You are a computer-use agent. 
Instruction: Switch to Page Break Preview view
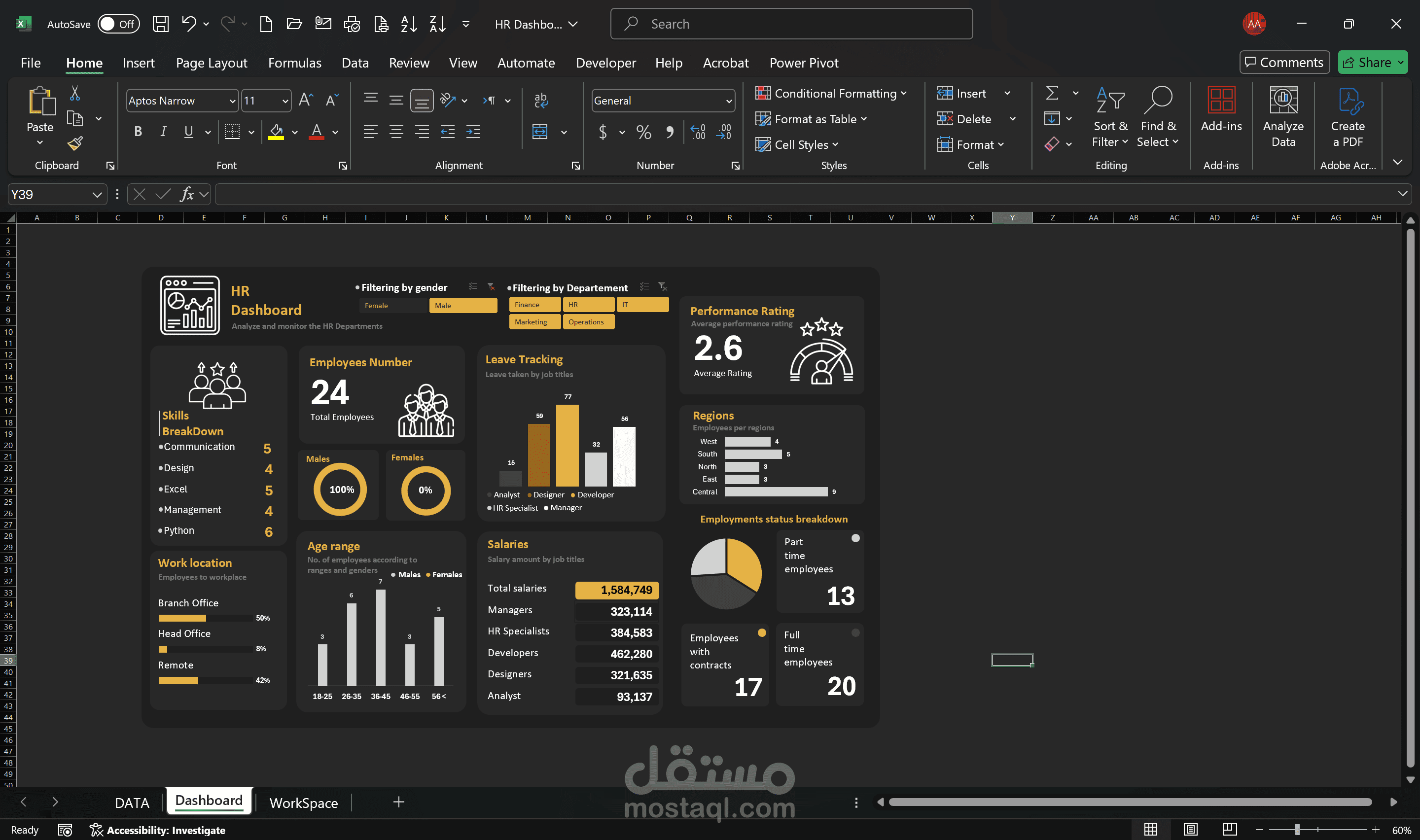(1229, 829)
